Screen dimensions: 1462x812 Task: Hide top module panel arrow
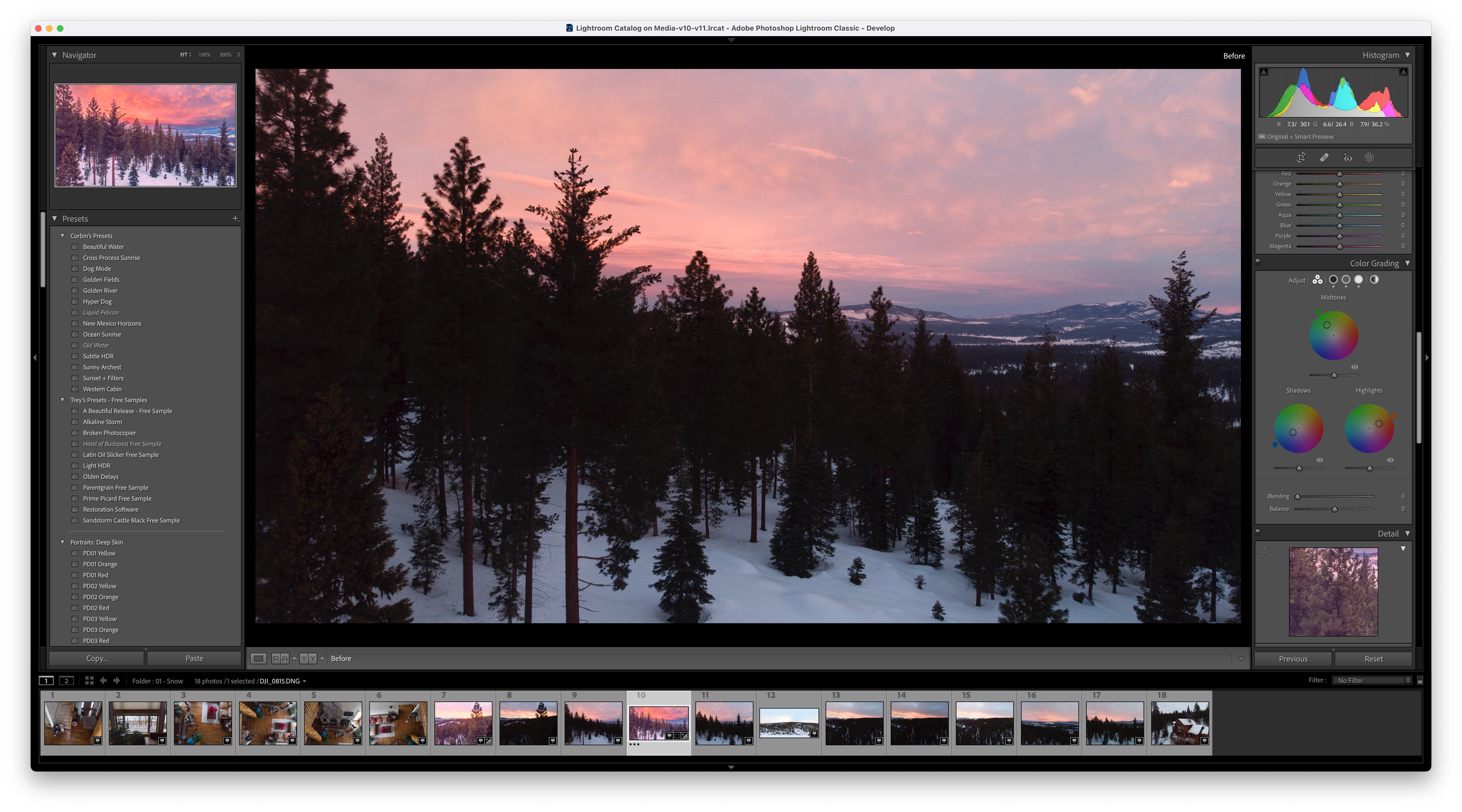click(x=731, y=40)
